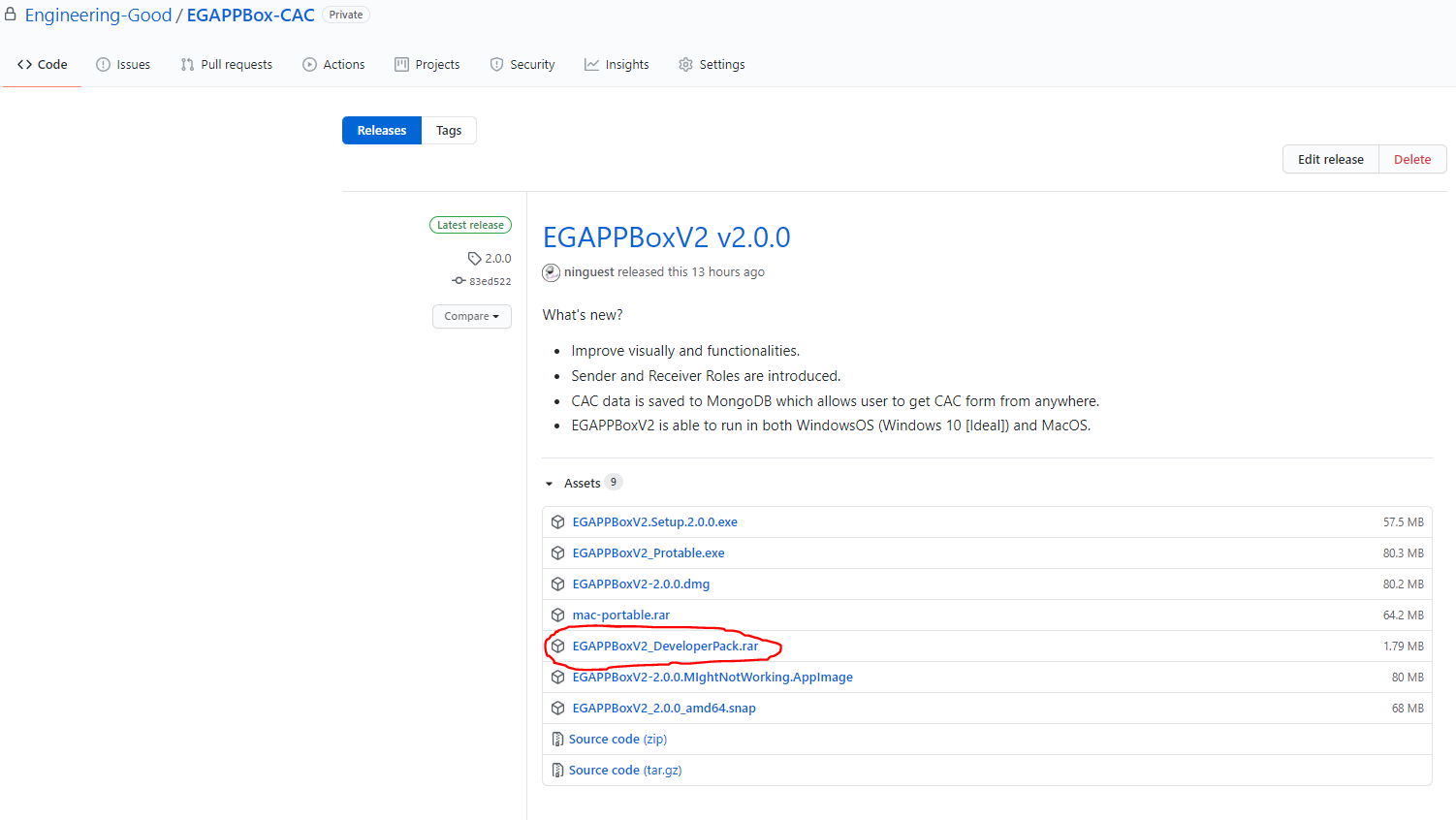The width and height of the screenshot is (1456, 820).
Task: Switch to the Tags view
Action: pos(449,131)
